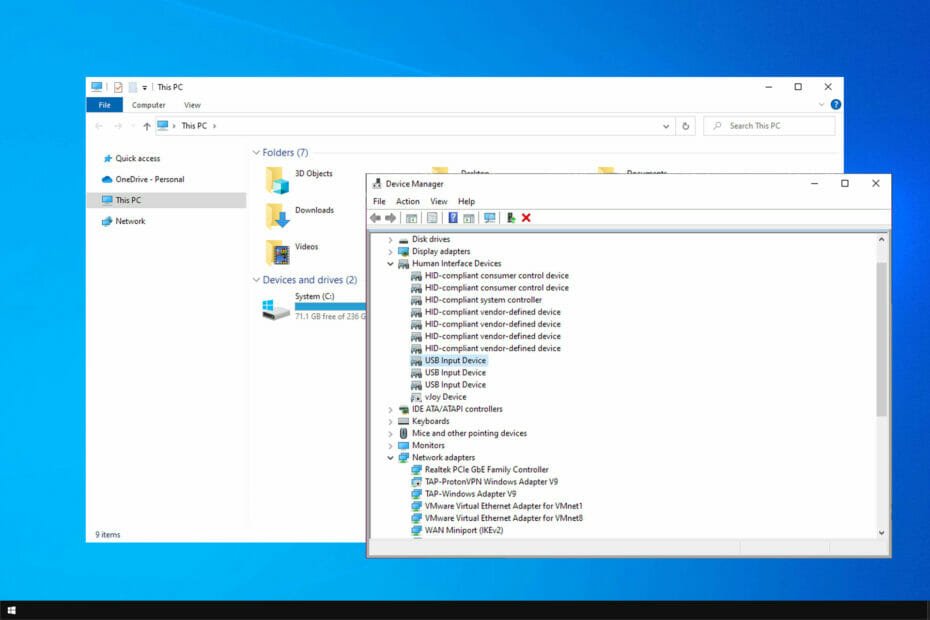
Task: Click scroll down arrow in Device Manager
Action: [881, 533]
